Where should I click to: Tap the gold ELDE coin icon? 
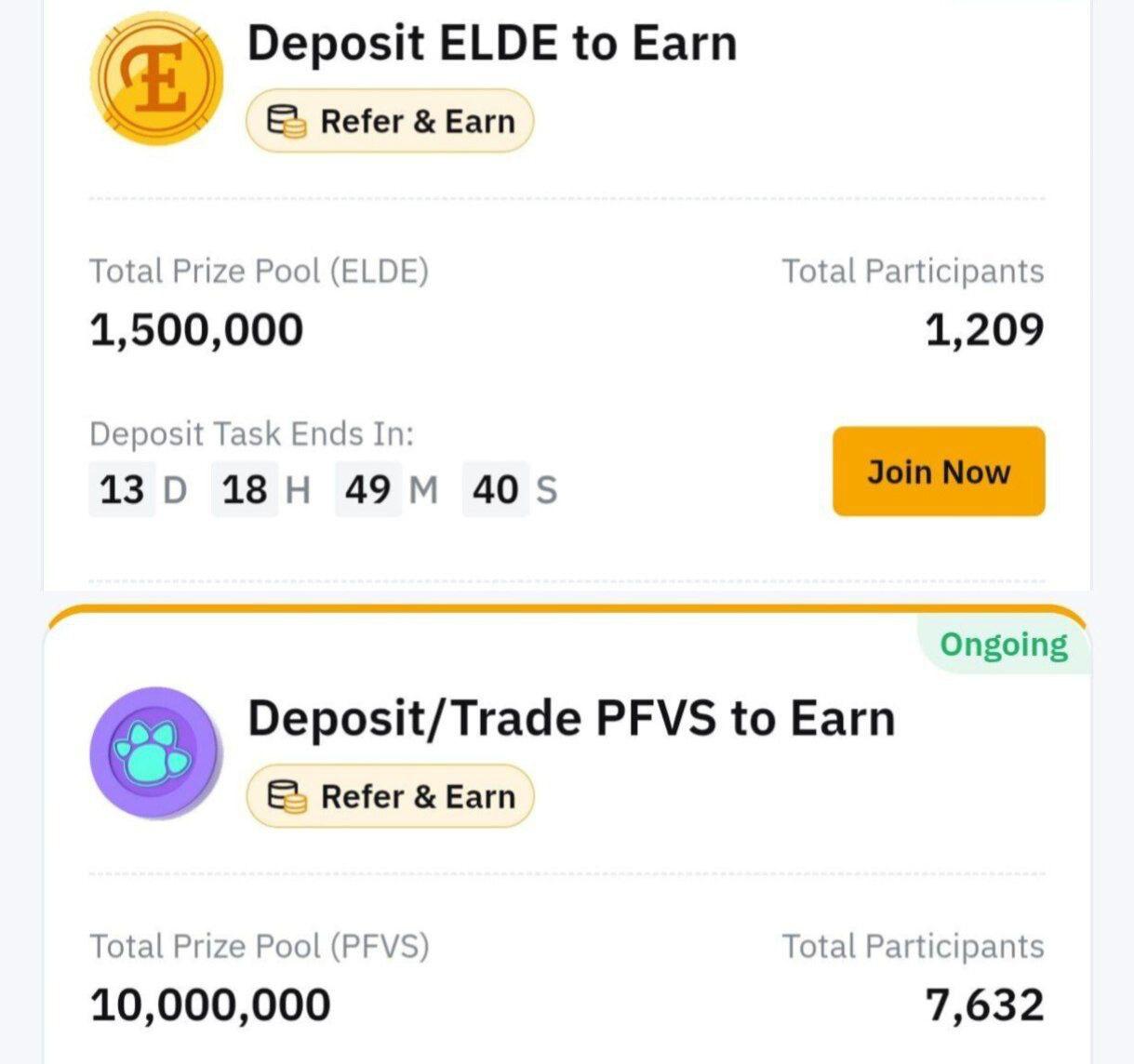pyautogui.click(x=157, y=78)
